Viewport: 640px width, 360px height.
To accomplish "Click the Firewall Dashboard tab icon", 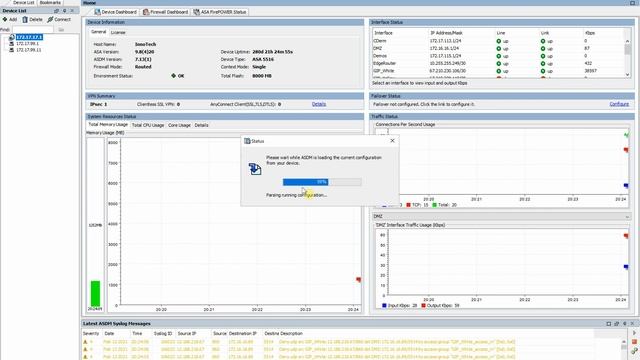I will (146, 12).
